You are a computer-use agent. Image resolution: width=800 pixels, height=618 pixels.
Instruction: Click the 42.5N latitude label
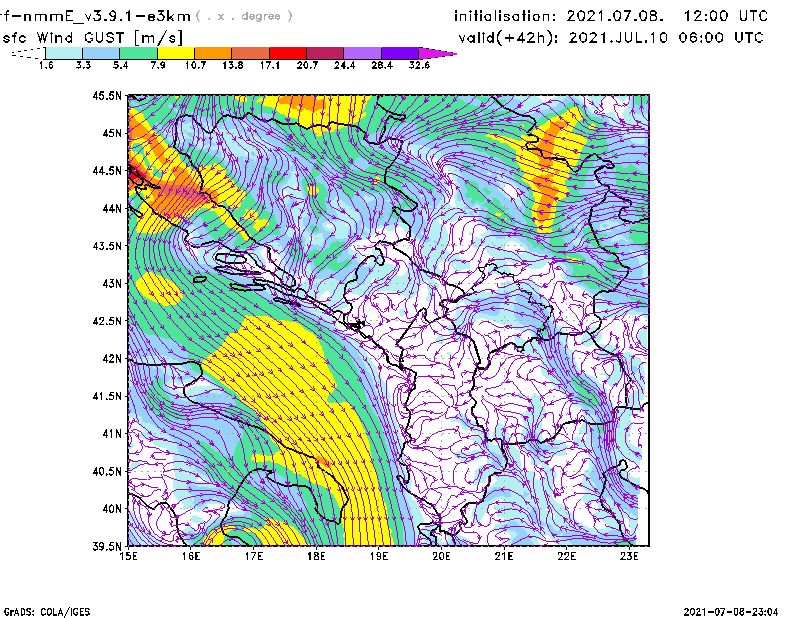[108, 321]
